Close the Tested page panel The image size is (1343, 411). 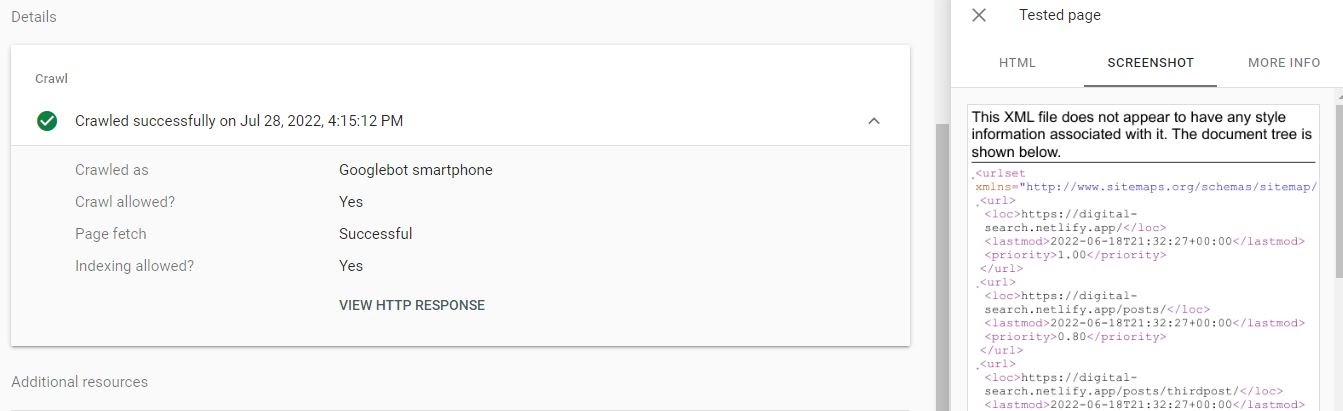pyautogui.click(x=979, y=15)
